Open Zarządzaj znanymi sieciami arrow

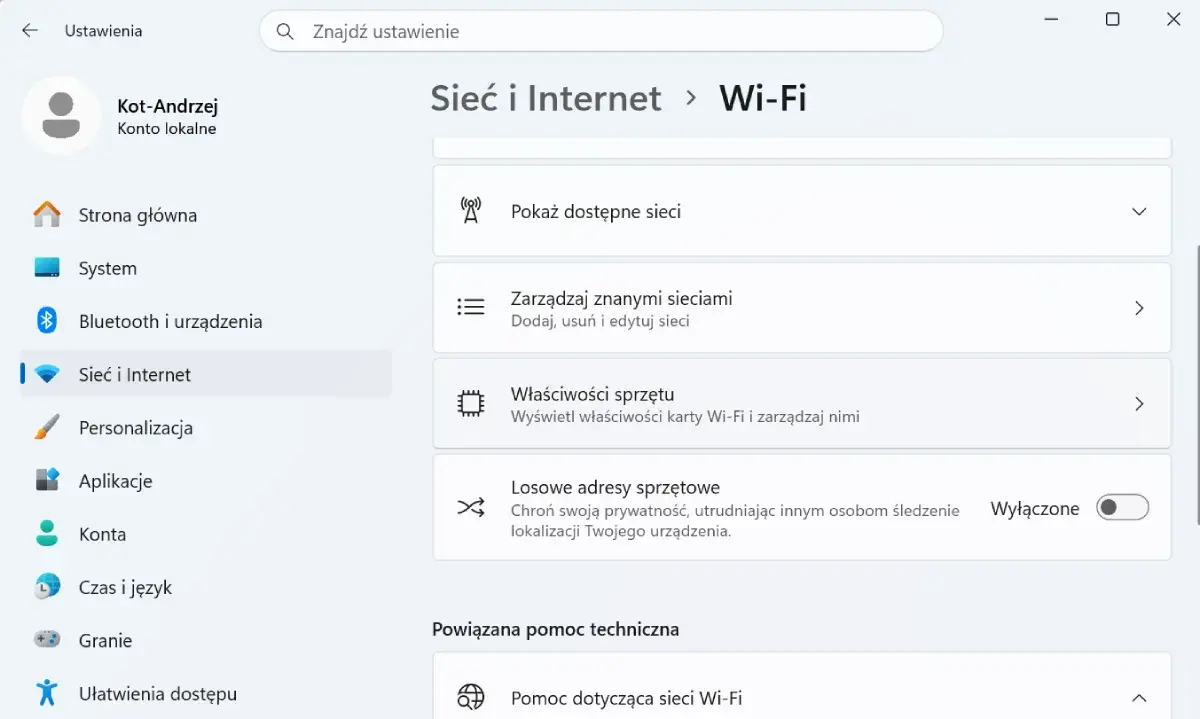[x=1139, y=308]
